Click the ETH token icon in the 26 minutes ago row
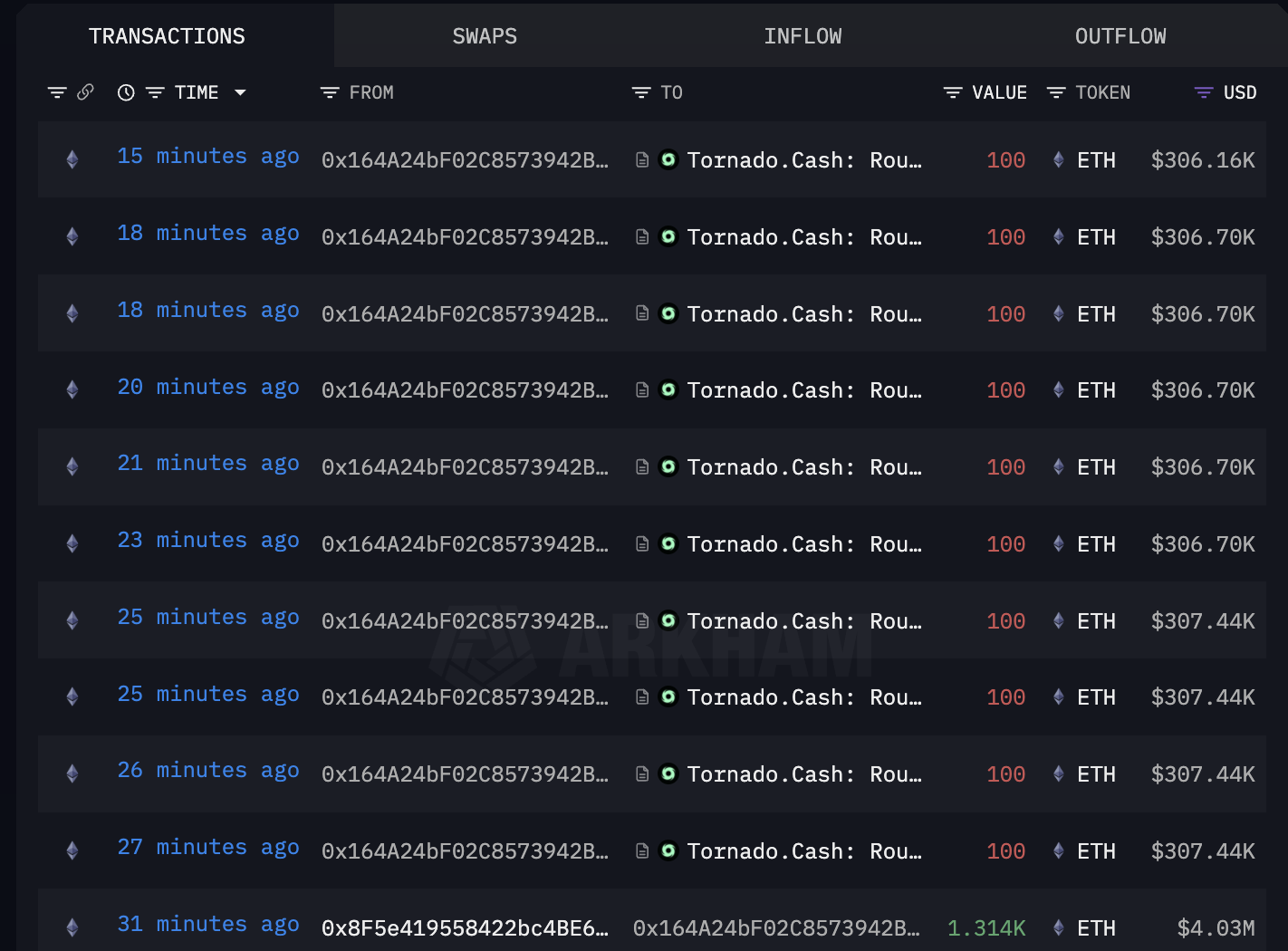Screen dimensions: 1288x951 coord(1058,774)
